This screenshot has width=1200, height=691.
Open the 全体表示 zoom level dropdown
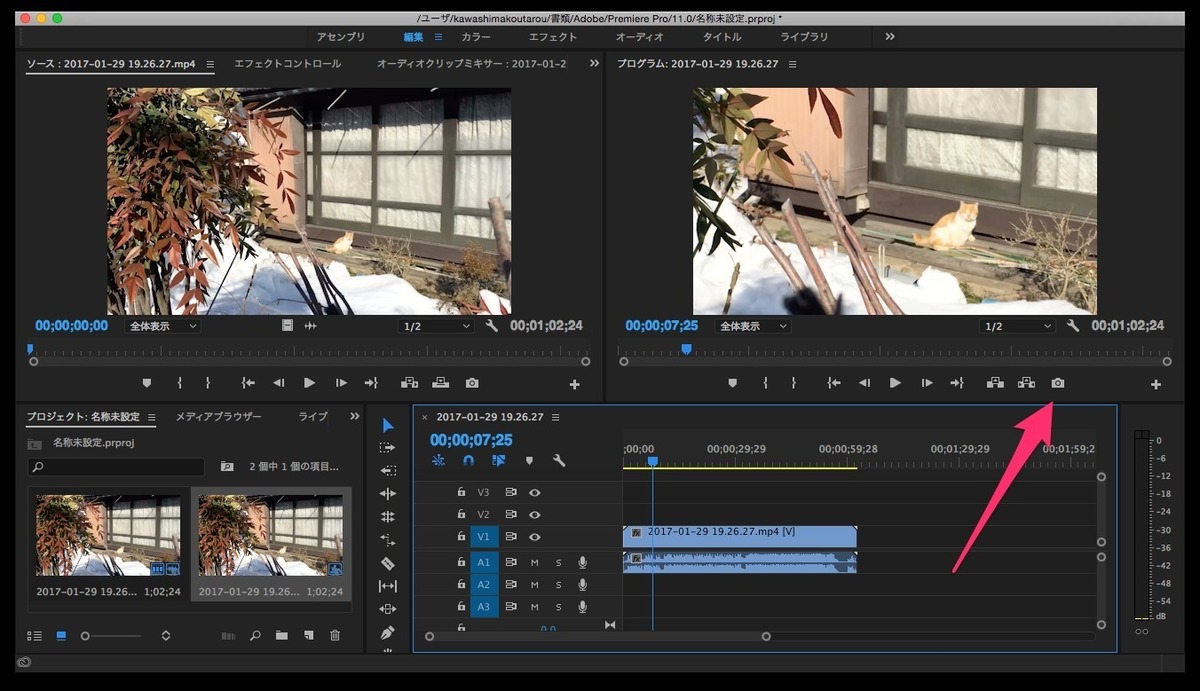coord(162,325)
